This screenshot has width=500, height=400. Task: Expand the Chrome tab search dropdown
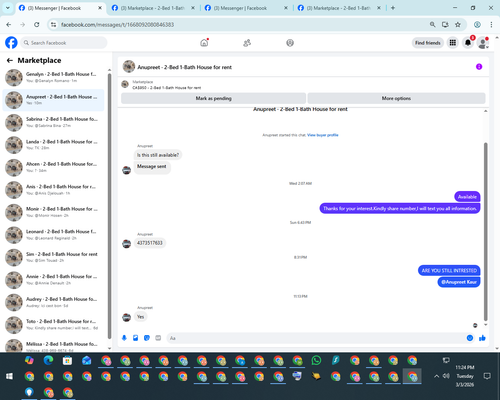[x=8, y=8]
